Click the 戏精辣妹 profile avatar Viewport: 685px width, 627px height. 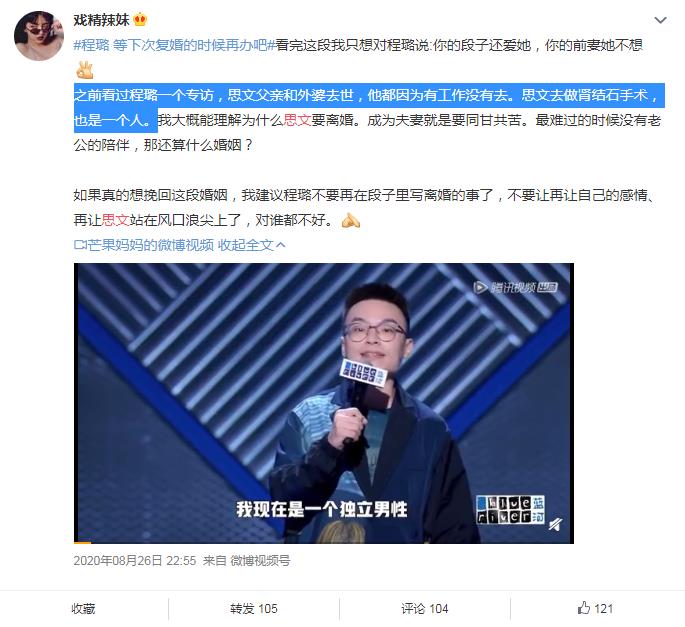[x=39, y=36]
